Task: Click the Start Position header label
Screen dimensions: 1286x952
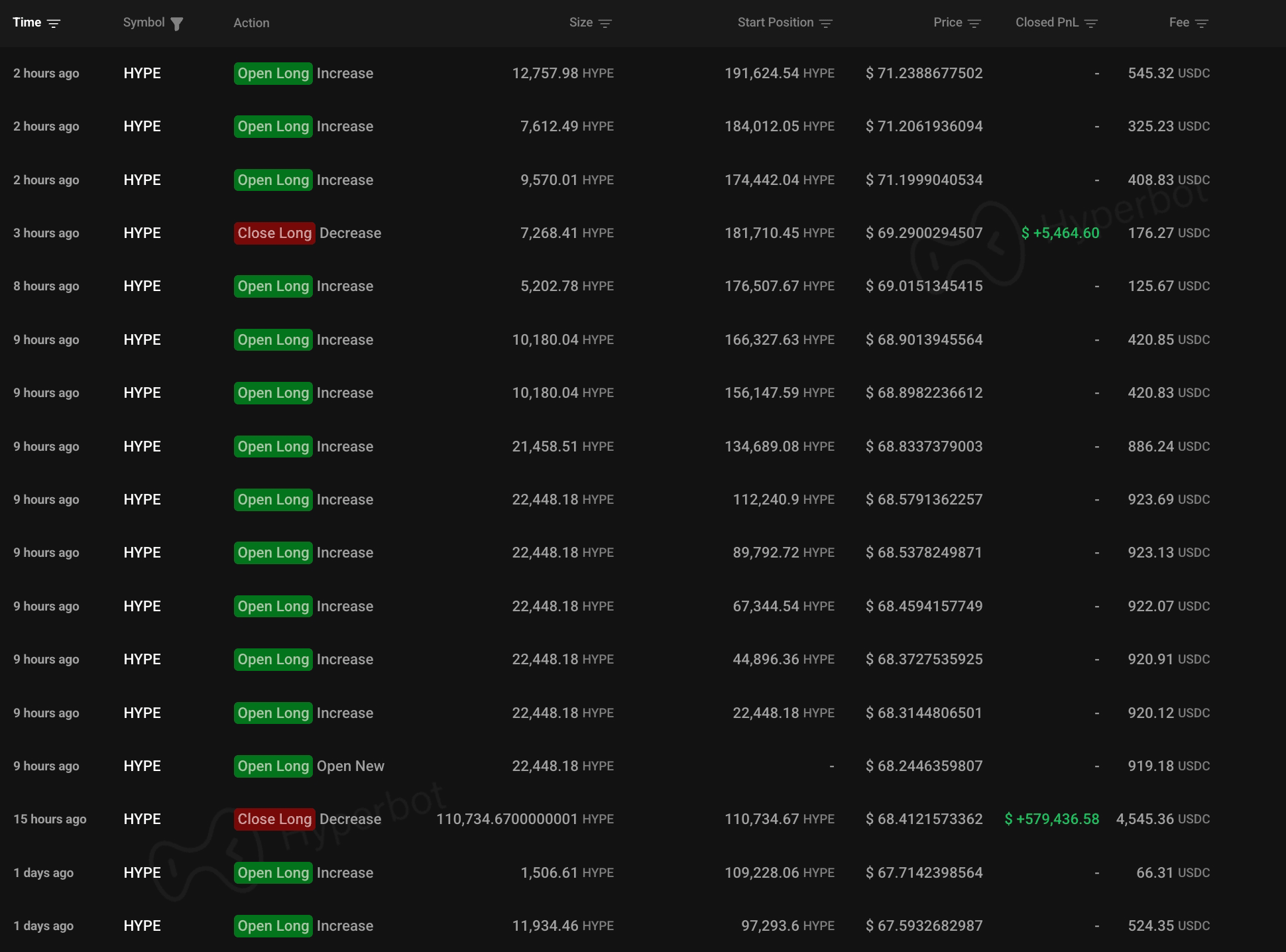Action: tap(776, 22)
